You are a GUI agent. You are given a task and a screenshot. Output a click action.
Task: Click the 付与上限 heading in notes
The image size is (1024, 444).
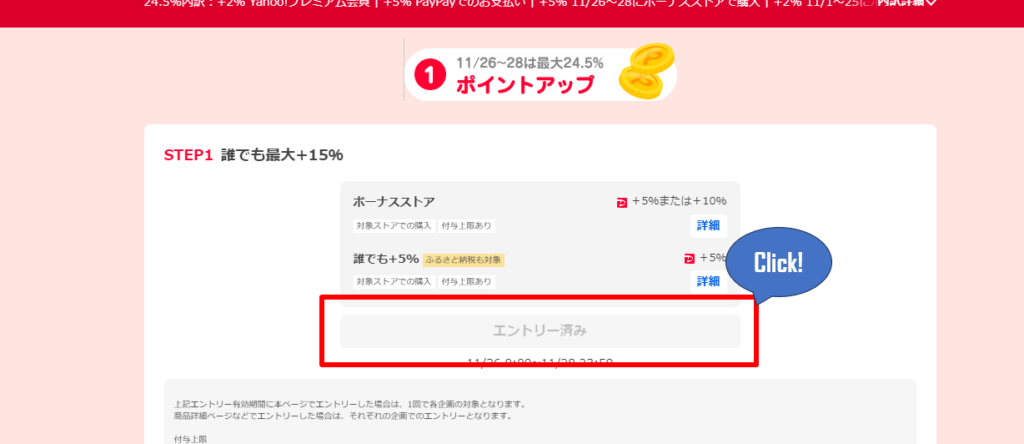(188, 438)
